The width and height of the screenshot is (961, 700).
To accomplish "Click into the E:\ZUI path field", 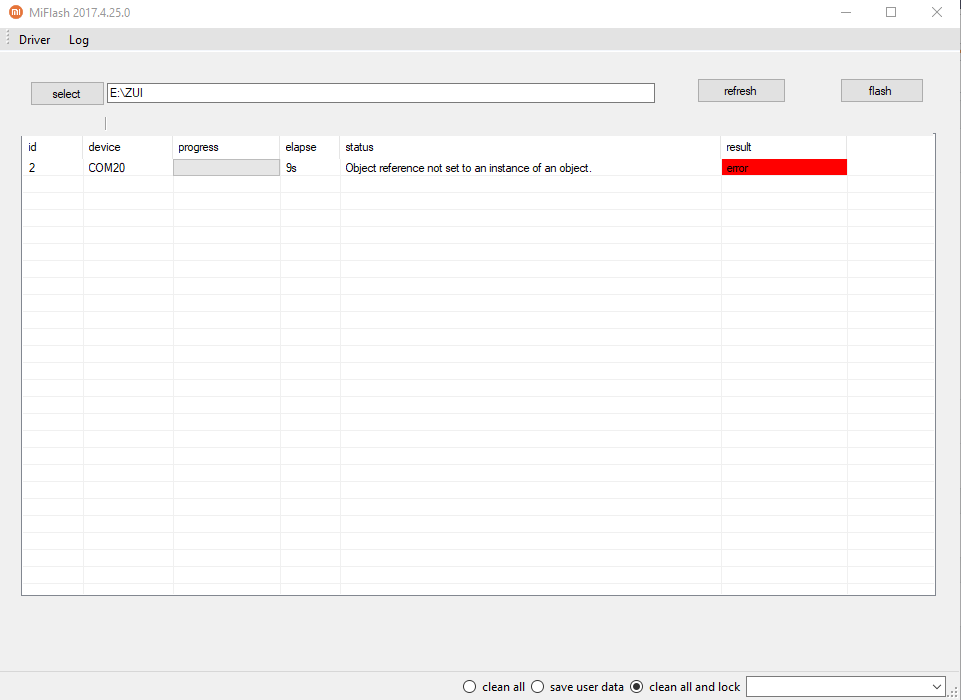I will tap(381, 93).
